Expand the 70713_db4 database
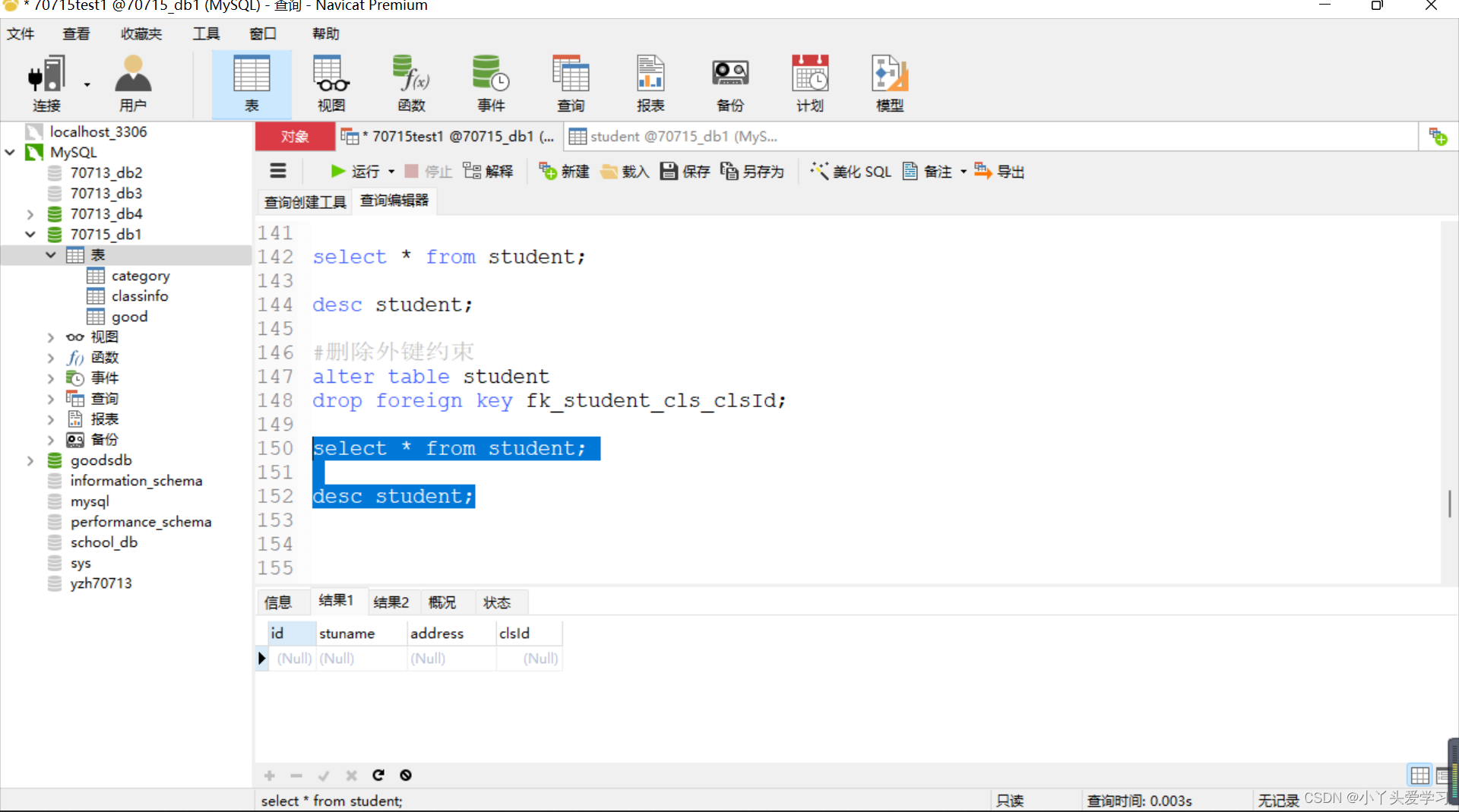Image resolution: width=1459 pixels, height=812 pixels. (x=30, y=214)
